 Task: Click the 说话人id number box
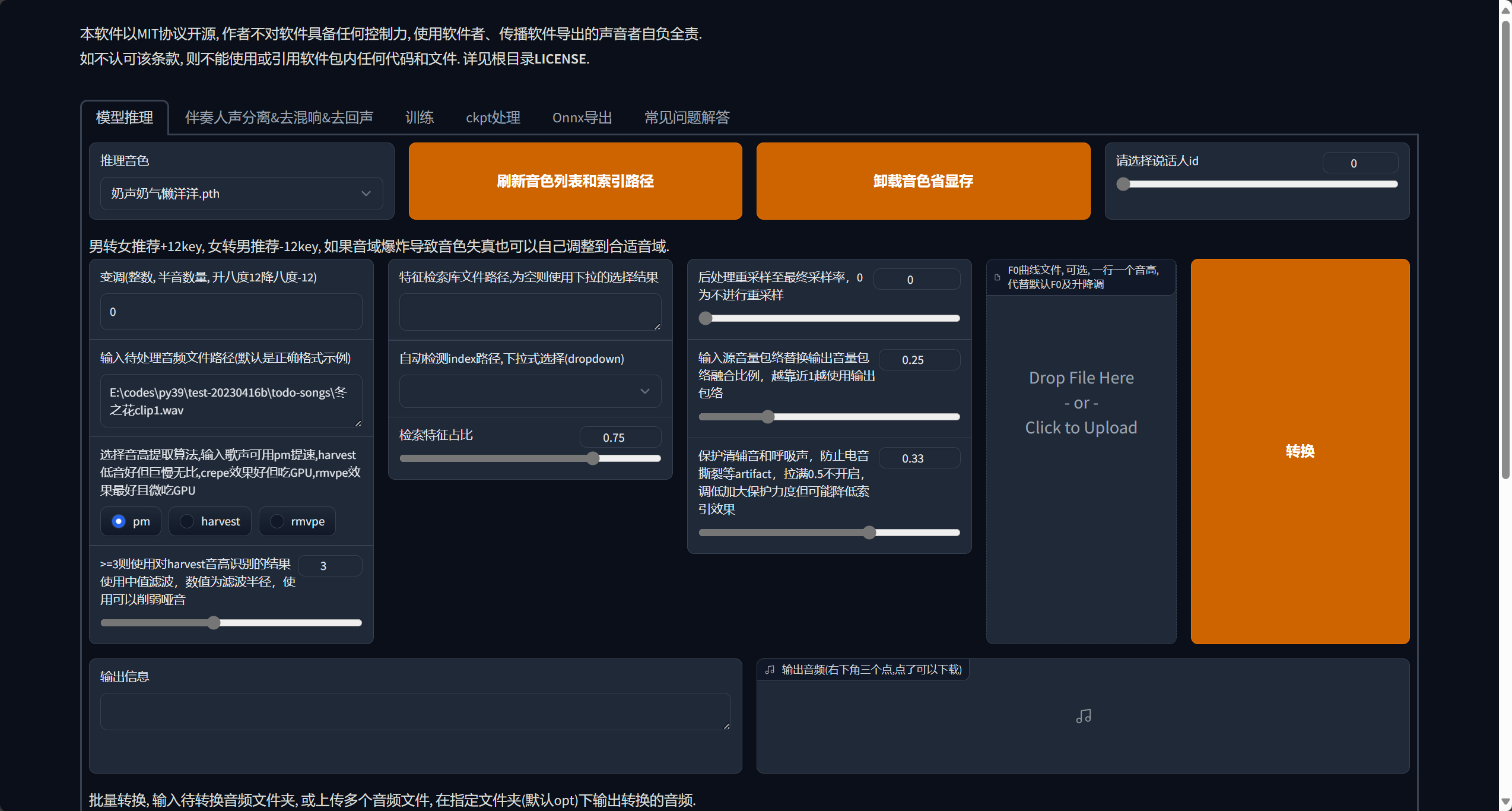[1360, 163]
